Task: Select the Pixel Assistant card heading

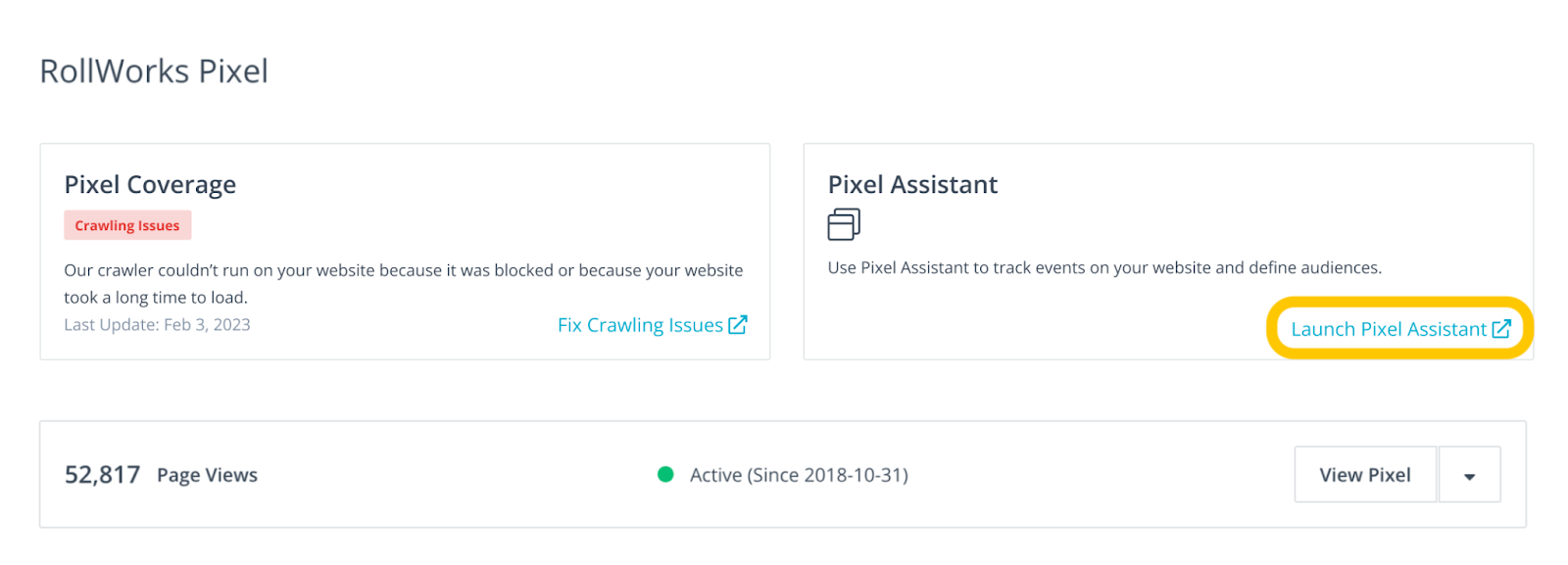Action: tap(912, 184)
